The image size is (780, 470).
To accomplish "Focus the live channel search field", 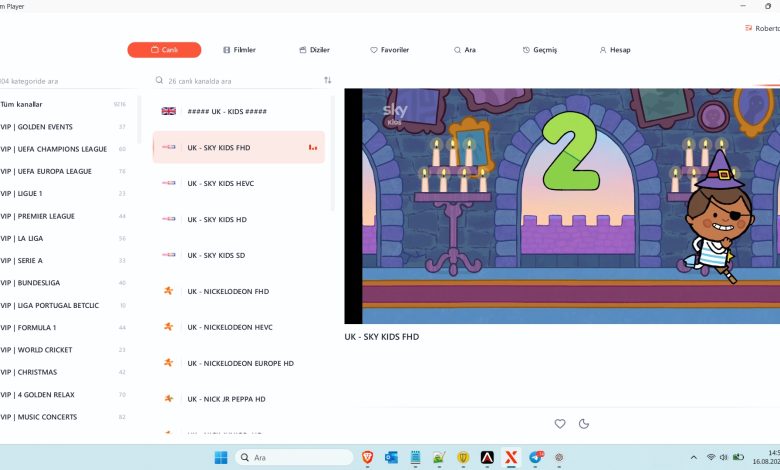I will point(237,81).
